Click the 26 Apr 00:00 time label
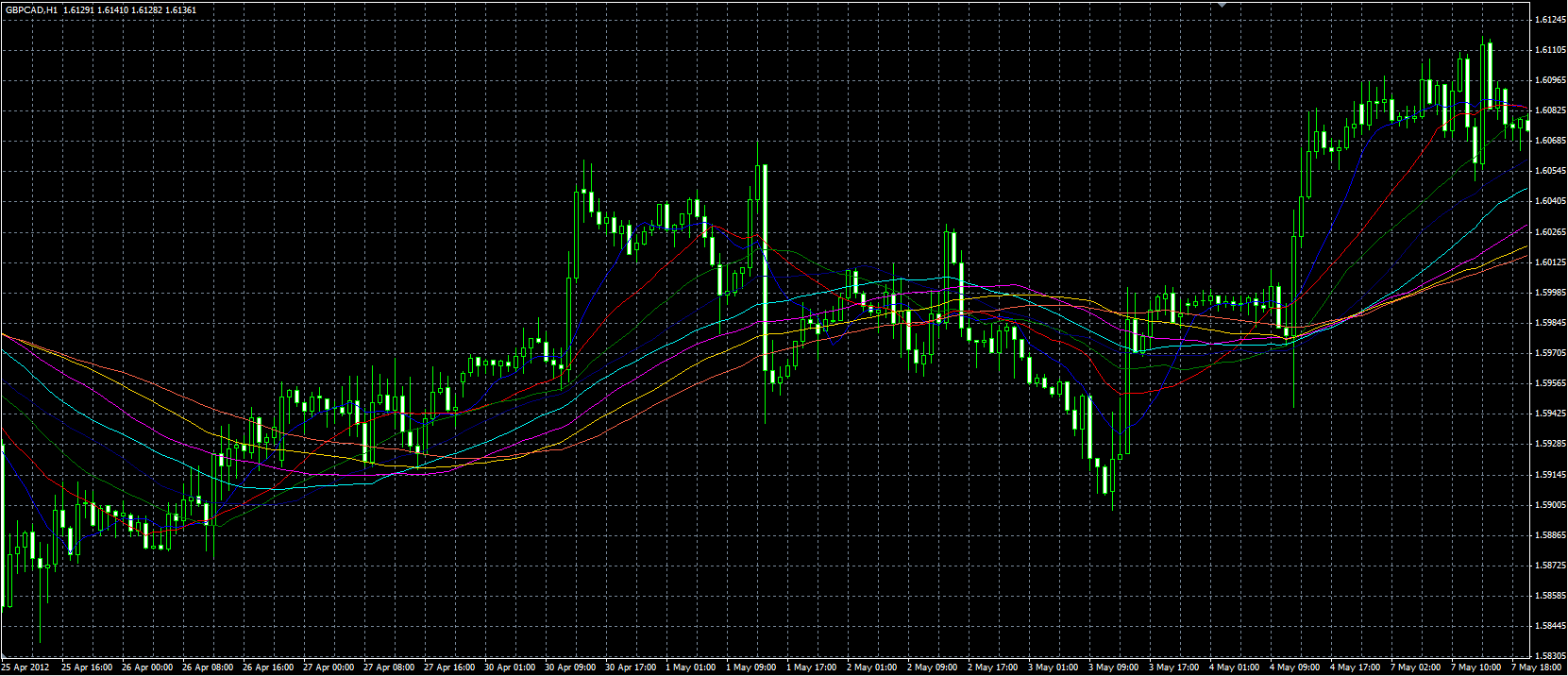 click(x=147, y=668)
